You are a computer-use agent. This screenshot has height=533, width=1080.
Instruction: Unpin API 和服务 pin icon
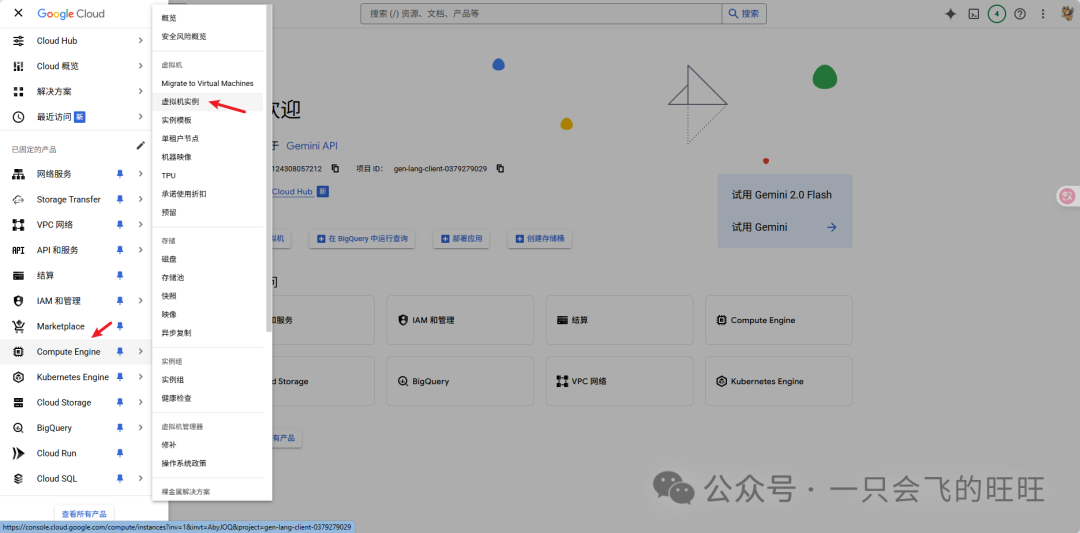click(x=120, y=250)
